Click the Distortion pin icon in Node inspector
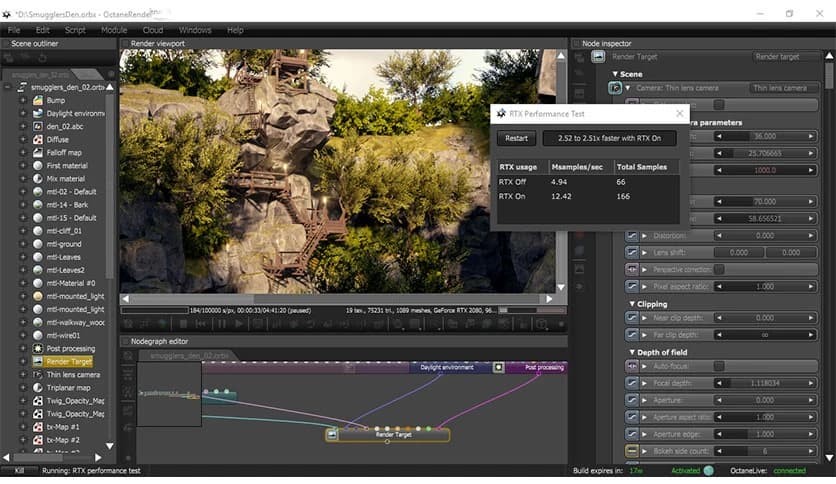The width and height of the screenshot is (836, 484). pos(632,236)
